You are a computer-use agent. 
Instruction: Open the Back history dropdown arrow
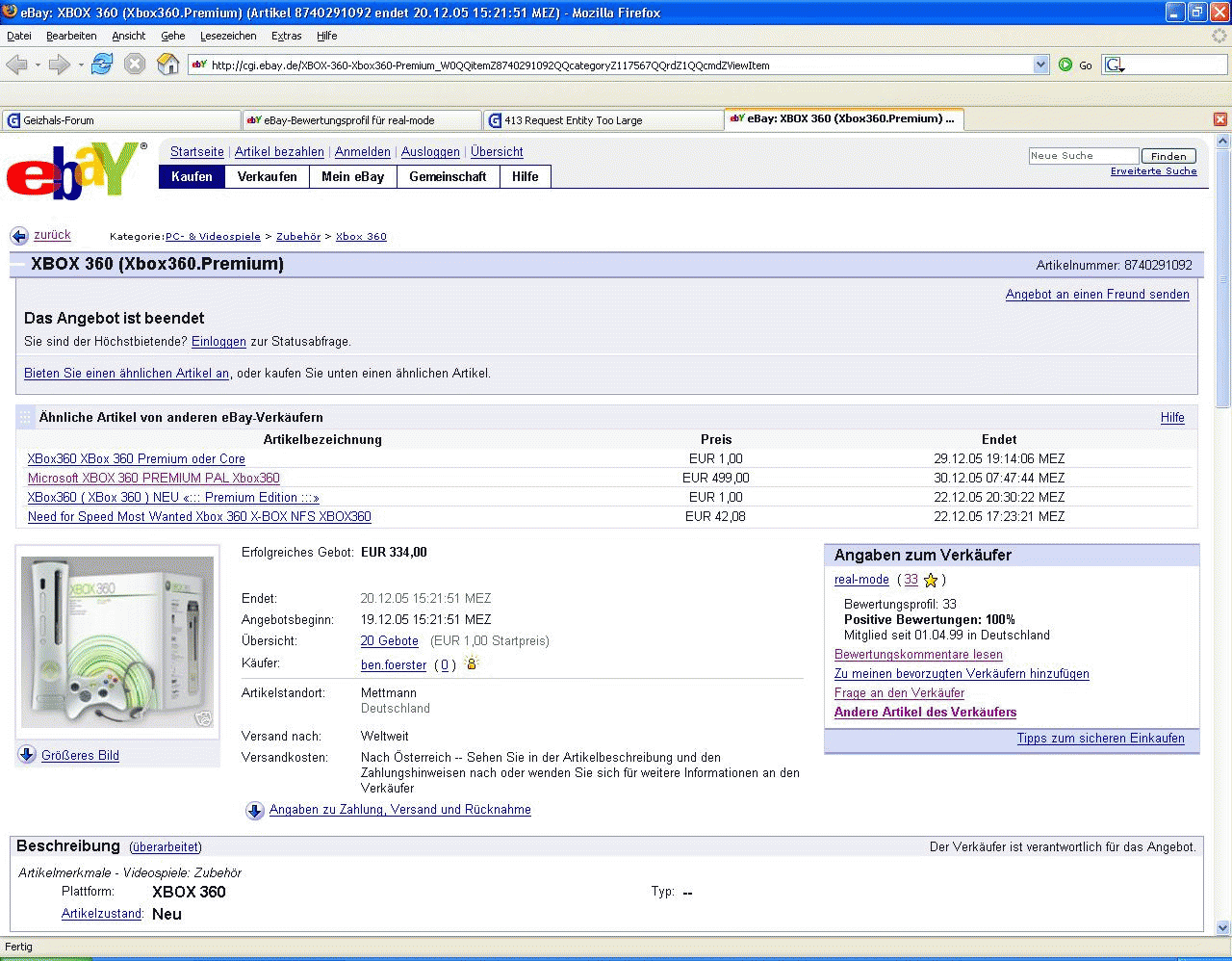pyautogui.click(x=38, y=65)
